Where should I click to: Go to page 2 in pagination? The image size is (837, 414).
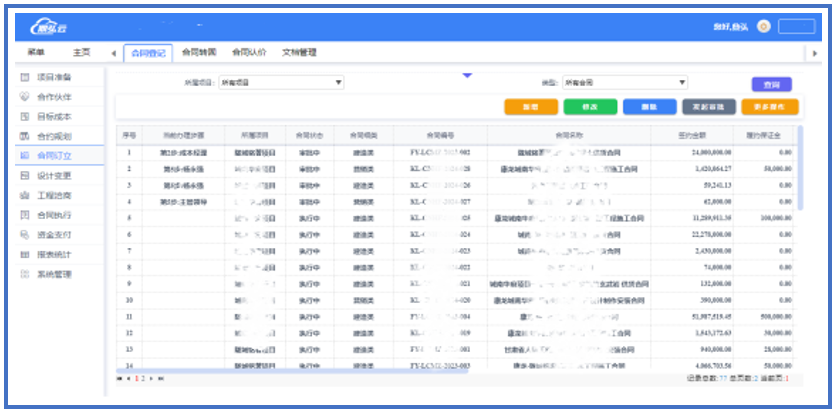coord(144,379)
